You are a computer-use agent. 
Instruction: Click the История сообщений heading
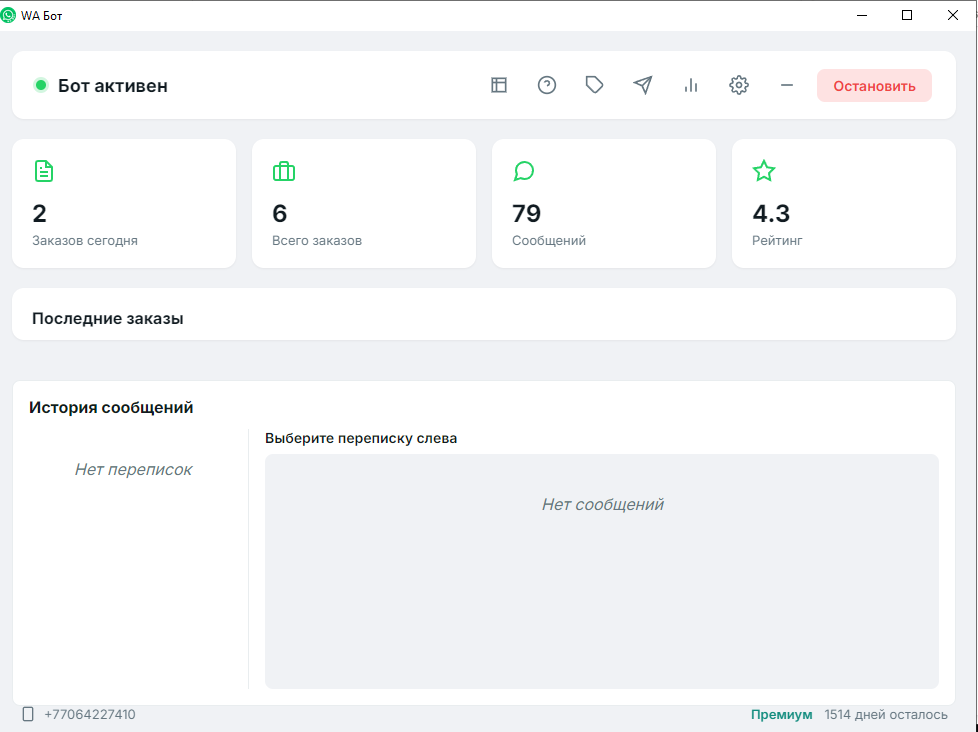coord(111,408)
